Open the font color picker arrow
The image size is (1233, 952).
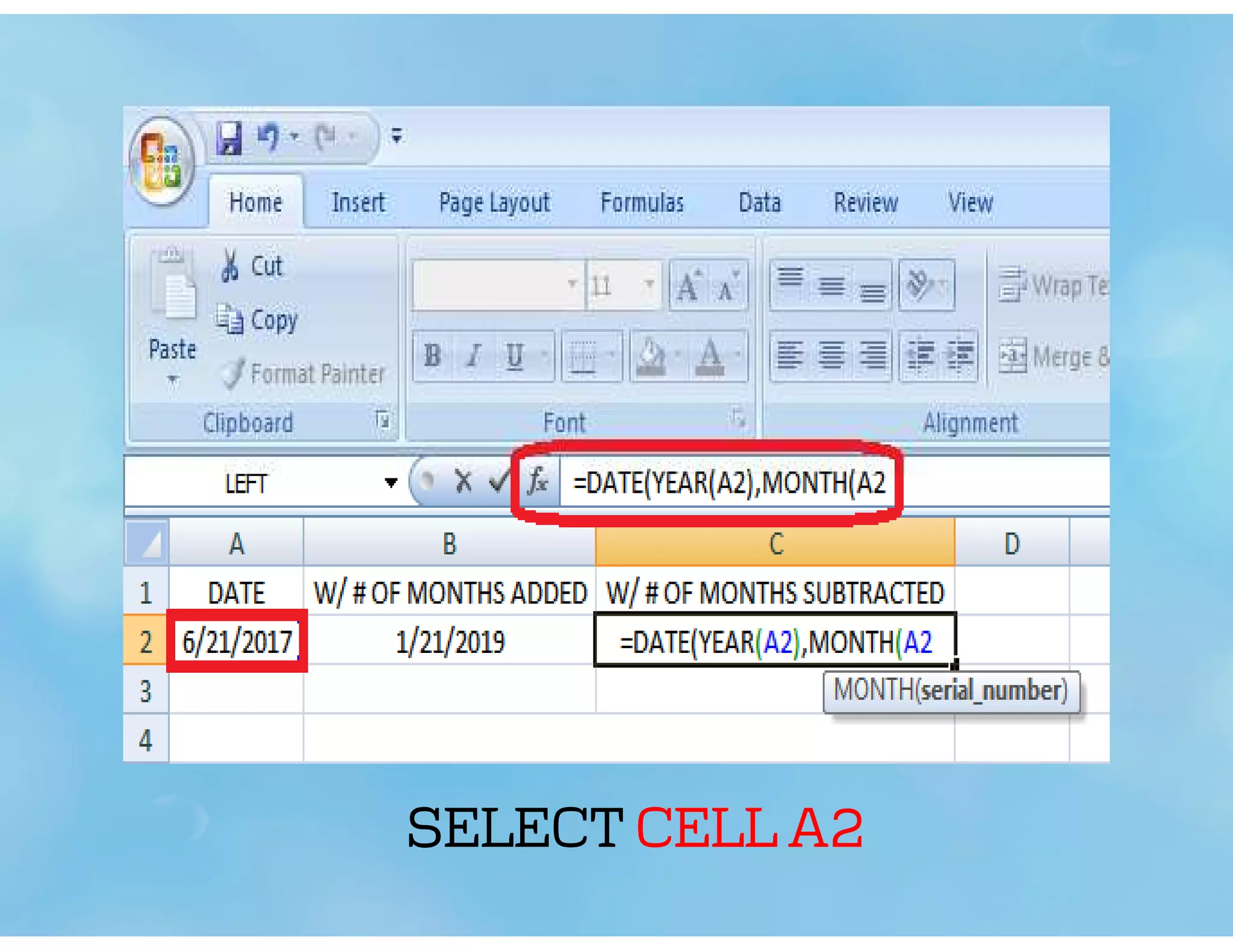click(x=738, y=355)
